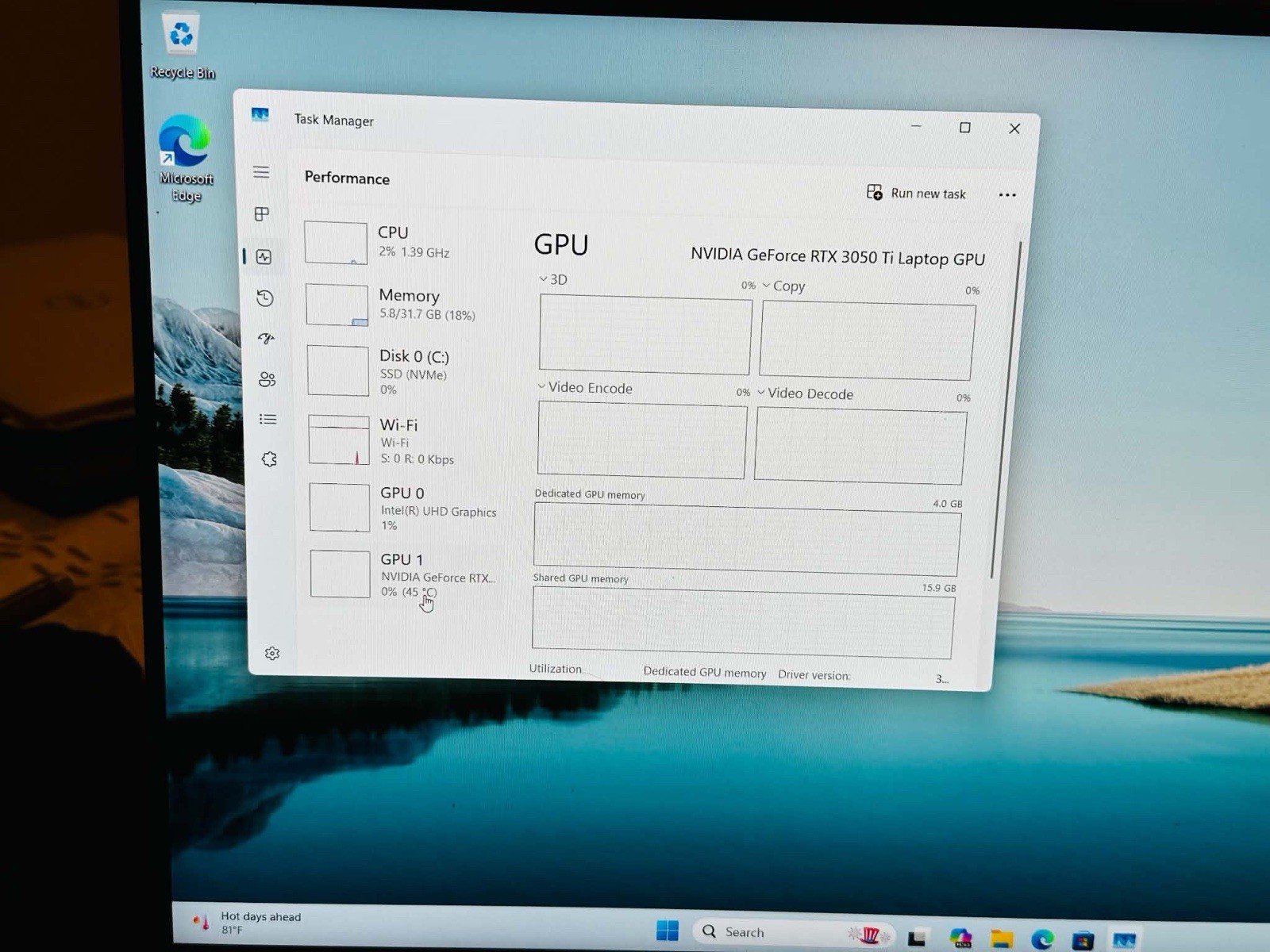
Task: Open the Windows Start menu
Action: (668, 931)
